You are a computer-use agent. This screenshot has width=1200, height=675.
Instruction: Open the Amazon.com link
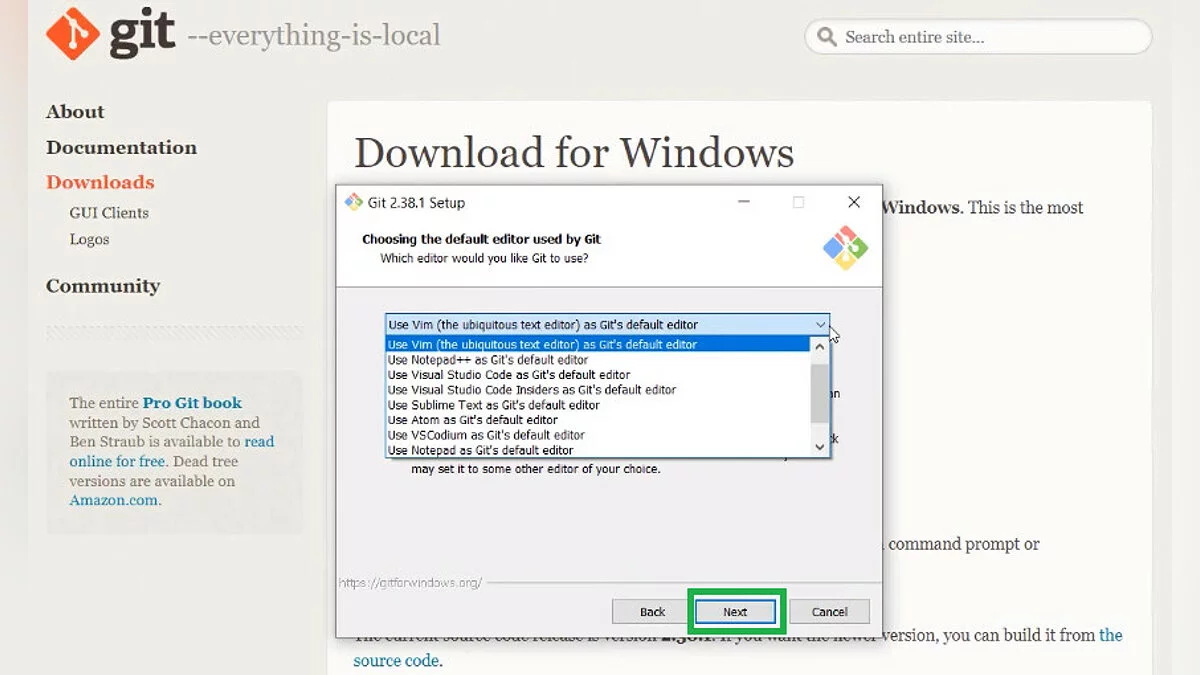[114, 500]
